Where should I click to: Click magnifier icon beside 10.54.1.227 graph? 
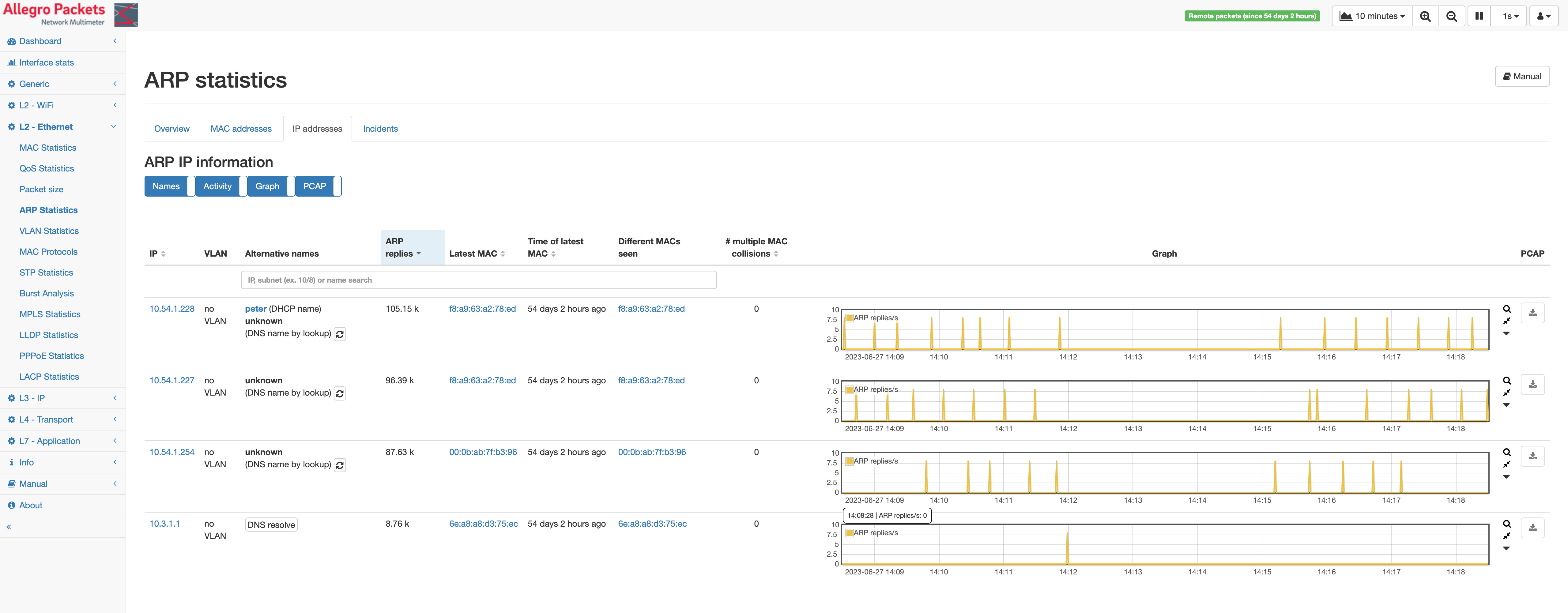tap(1506, 381)
